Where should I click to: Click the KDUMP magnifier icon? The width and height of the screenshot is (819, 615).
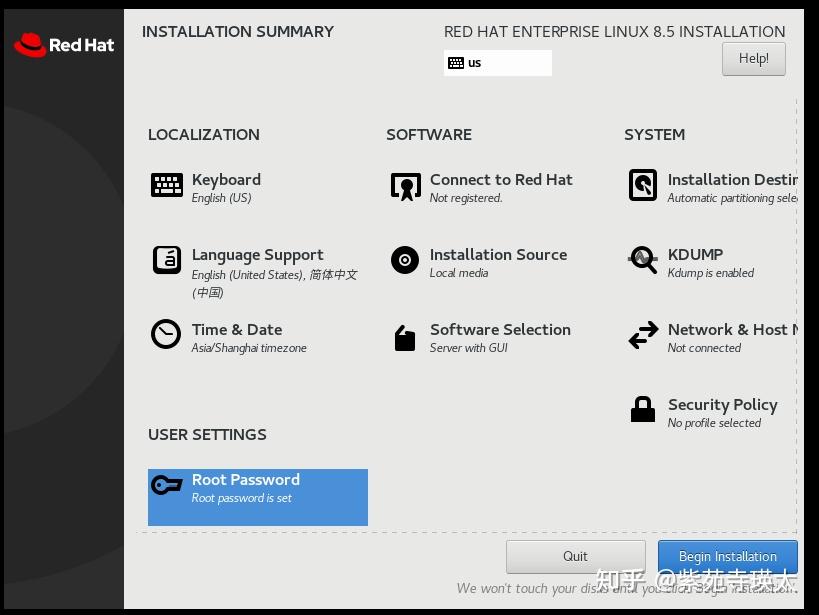643,259
